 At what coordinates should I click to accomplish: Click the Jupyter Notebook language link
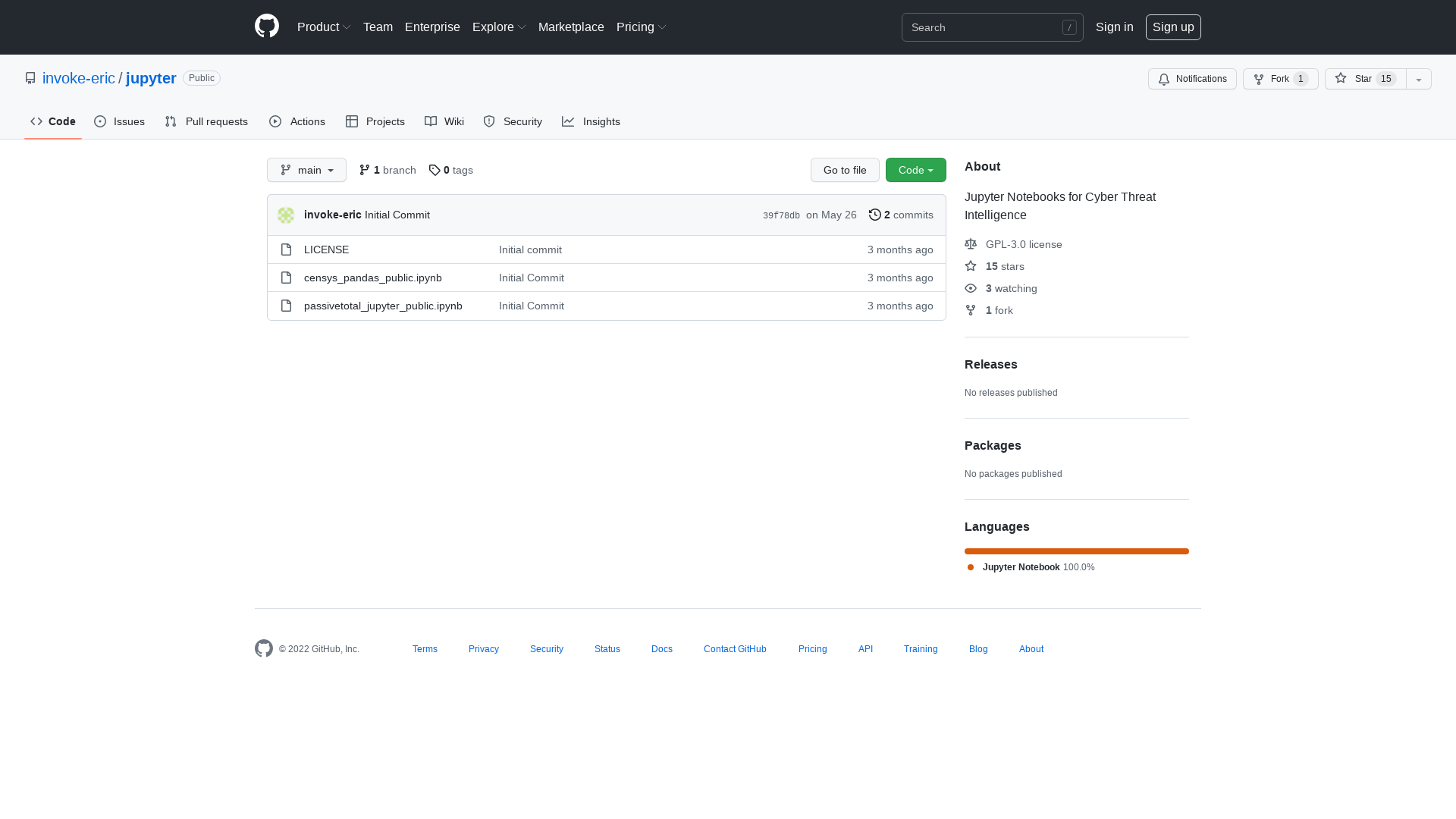coord(1031,567)
